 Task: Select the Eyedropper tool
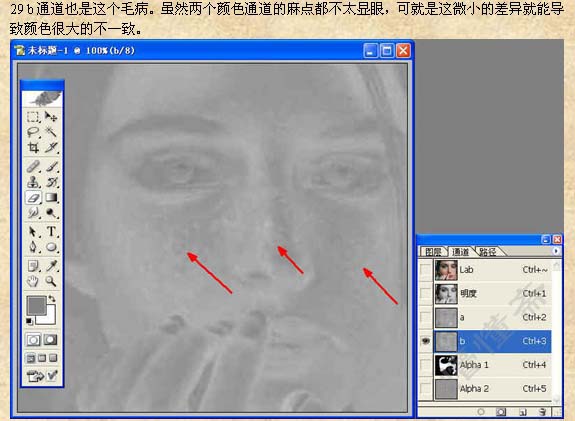(x=51, y=266)
